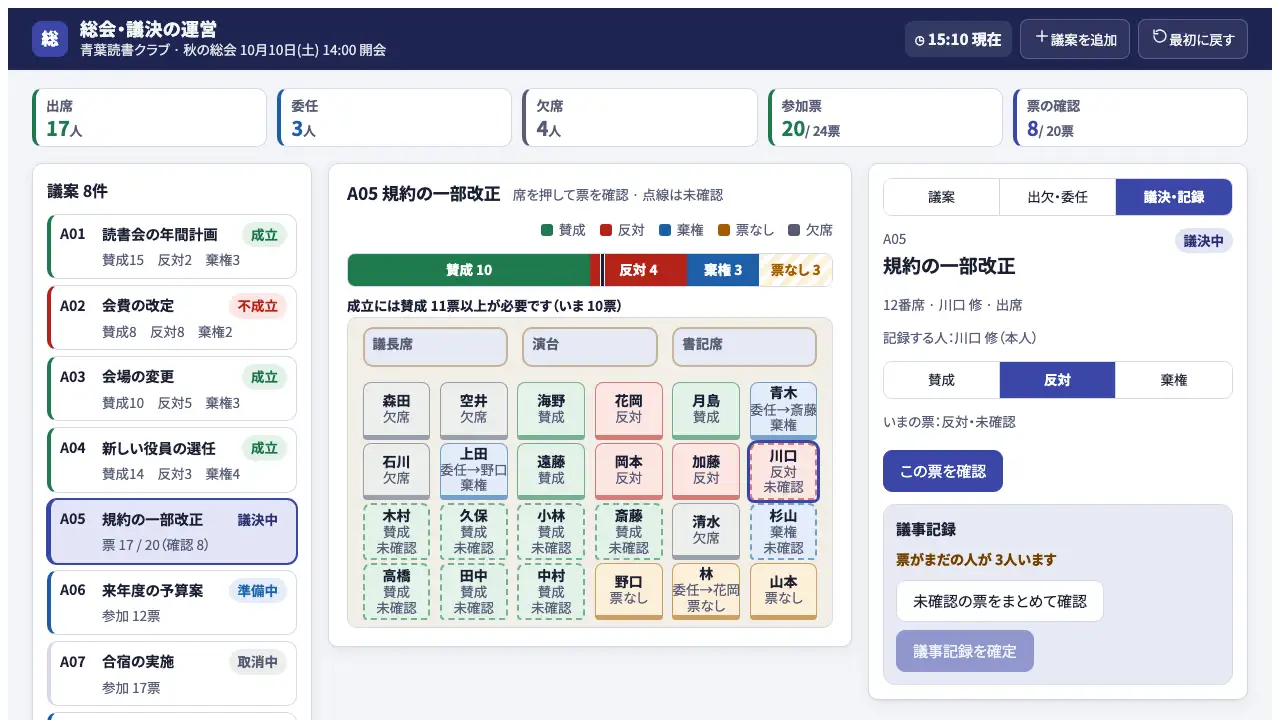
Task: Select agenda A06 来年度の予算案
Action: [x=172, y=602]
